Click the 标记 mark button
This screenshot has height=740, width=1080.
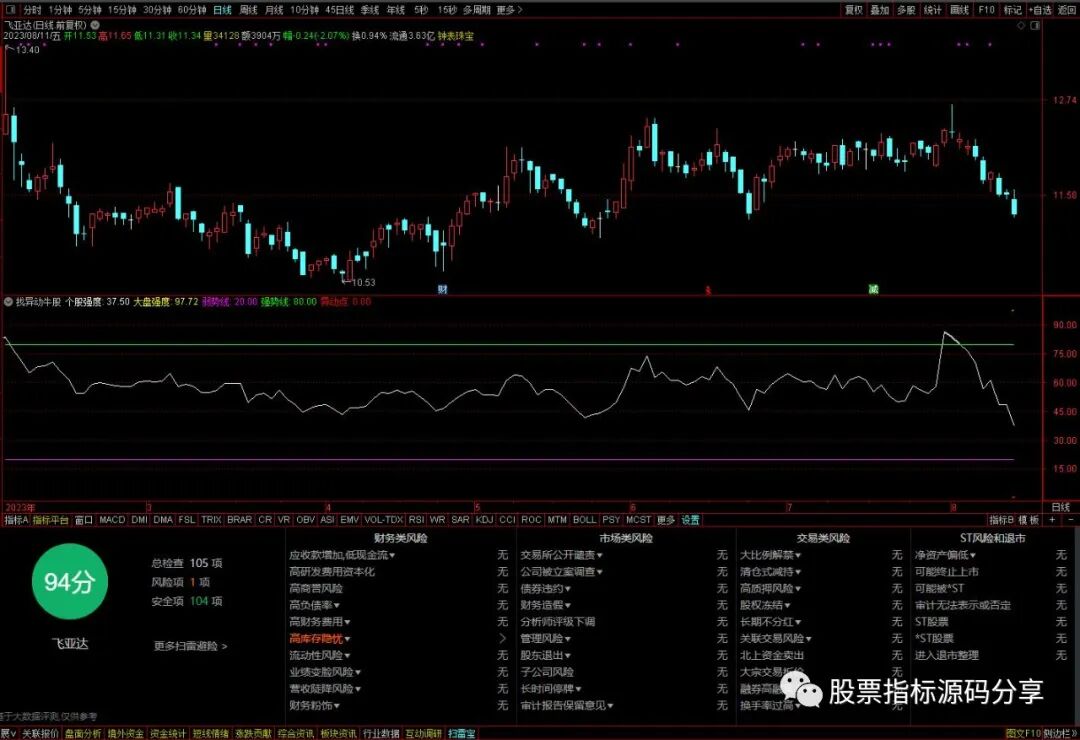pyautogui.click(x=1012, y=10)
